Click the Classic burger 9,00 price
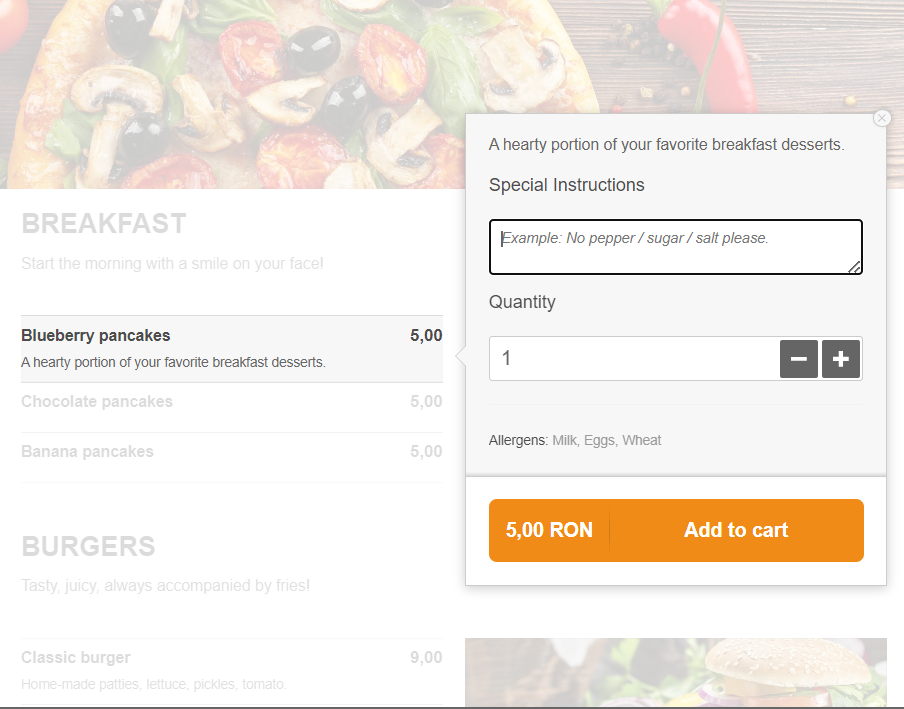The image size is (904, 709). tap(426, 658)
